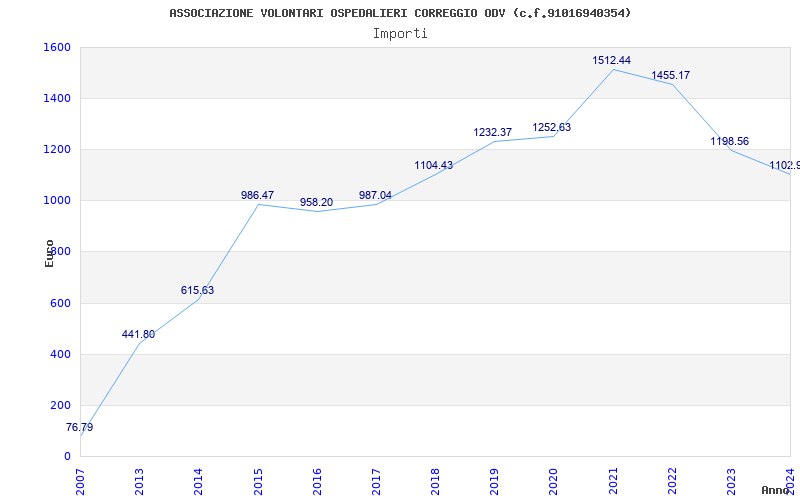The image size is (800, 500).
Task: Click the 1400 Euro axis value
Action: click(57, 98)
